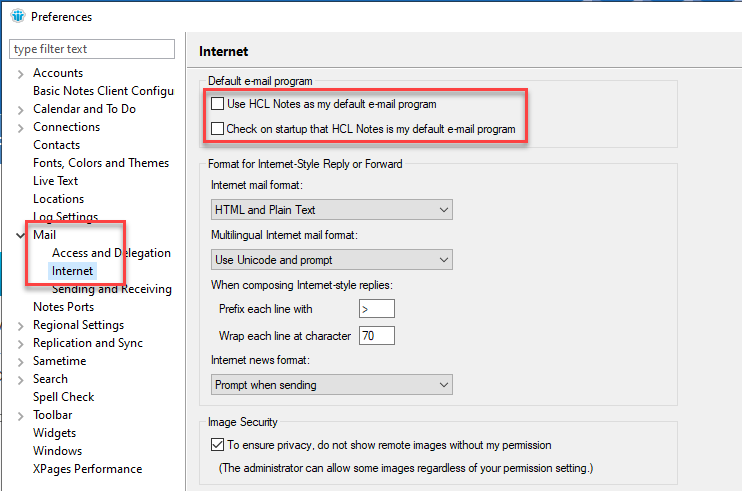
Task: Select Basic Notes Client Configuration item
Action: (x=103, y=91)
